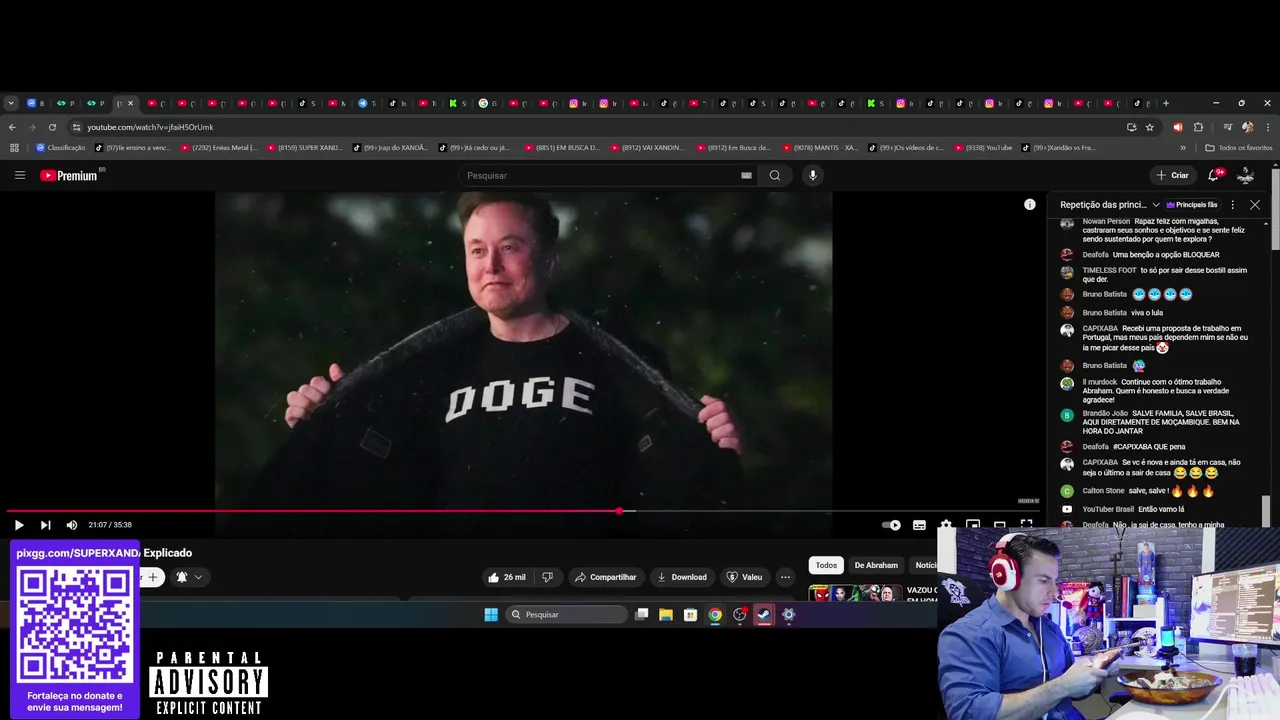Select the Todos filter chip
The image size is (1280, 720).
coord(826,565)
